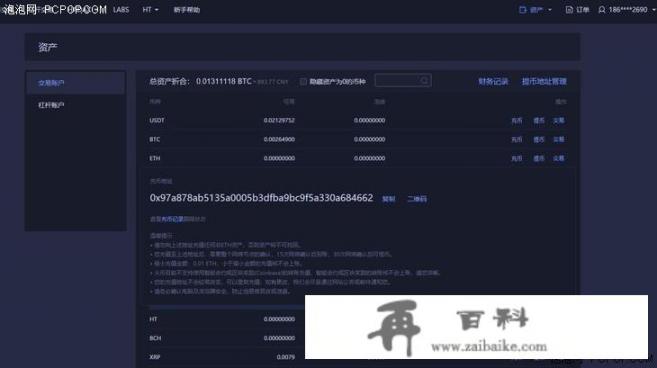Open the 资产 wallet icon in header
This screenshot has width=657, height=368.
coord(522,10)
